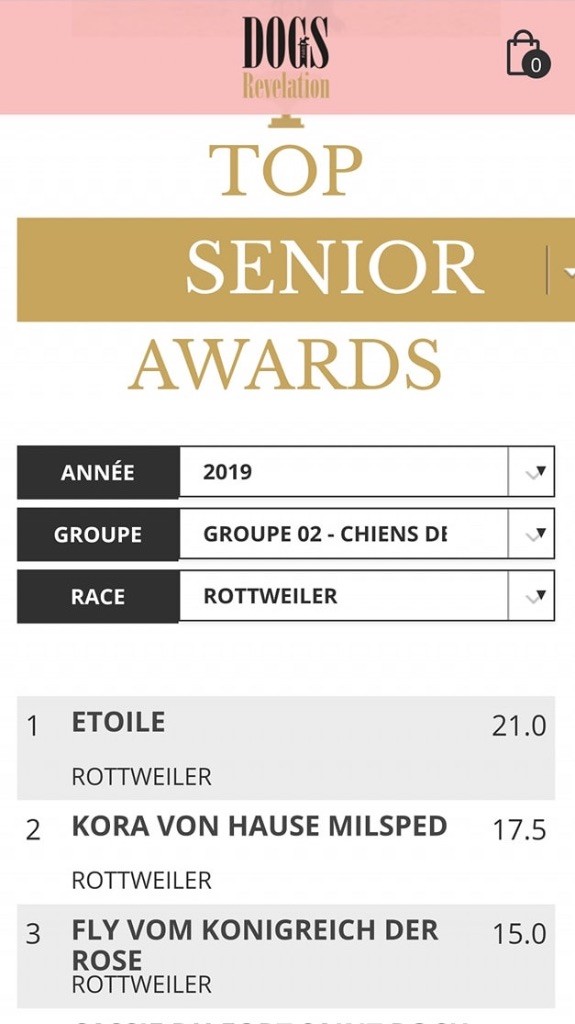Click the 15.0 score for Fly

[x=519, y=934]
